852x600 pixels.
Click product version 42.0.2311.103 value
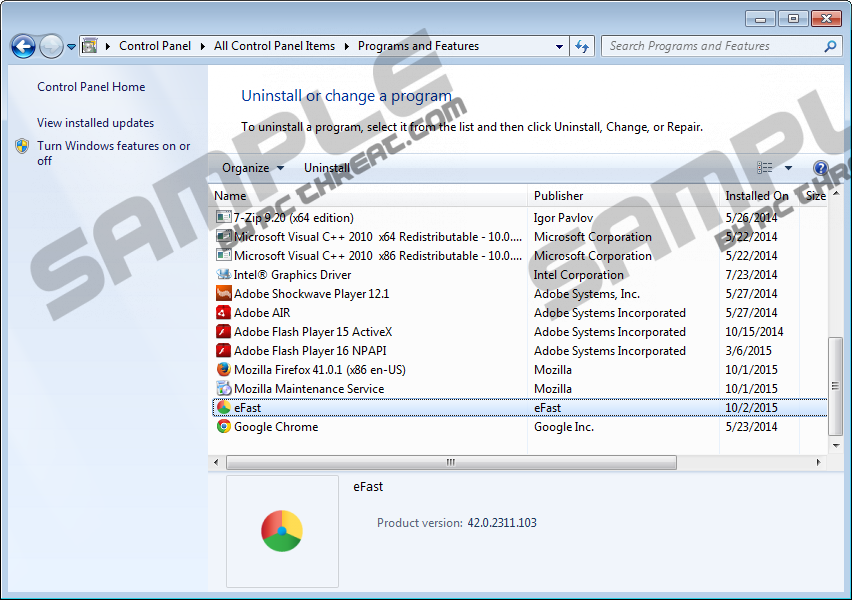[502, 523]
